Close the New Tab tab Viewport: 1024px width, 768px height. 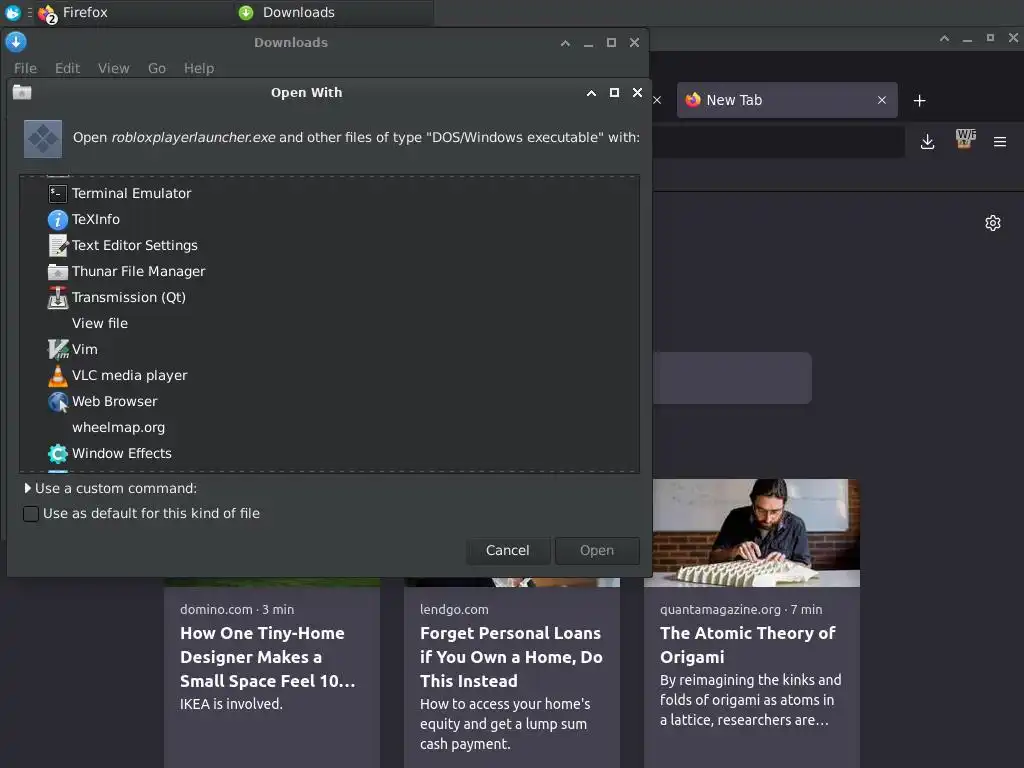point(882,100)
